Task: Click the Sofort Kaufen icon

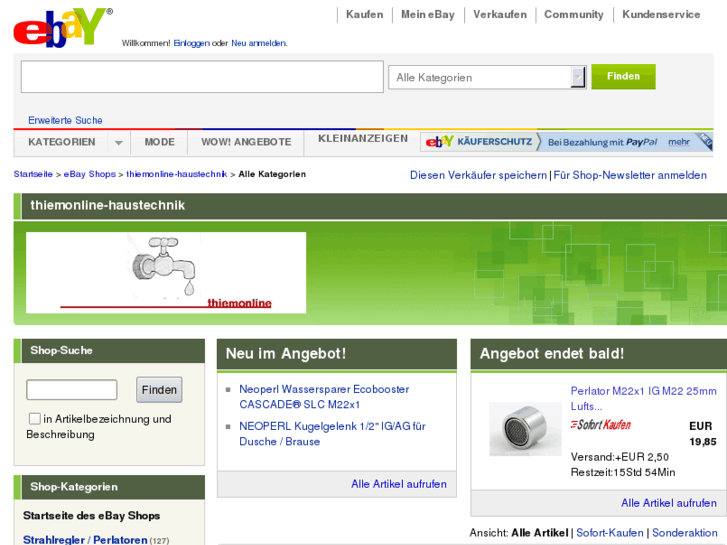Action: tap(601, 424)
